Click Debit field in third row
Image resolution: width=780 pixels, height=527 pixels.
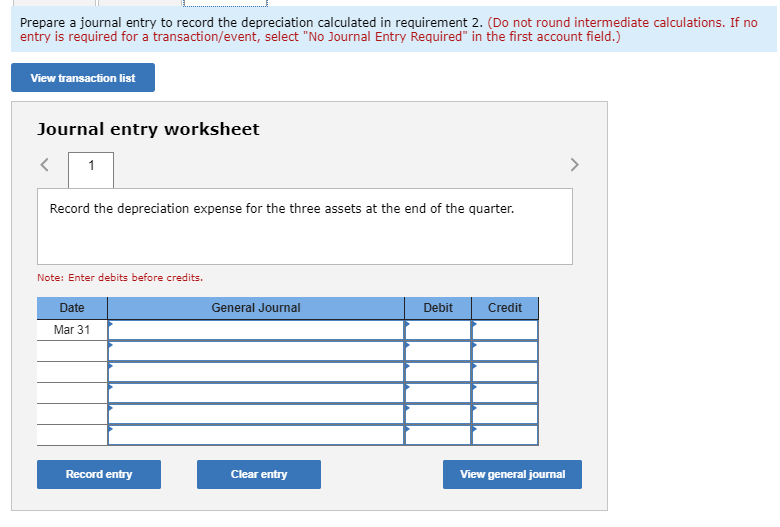[438, 372]
